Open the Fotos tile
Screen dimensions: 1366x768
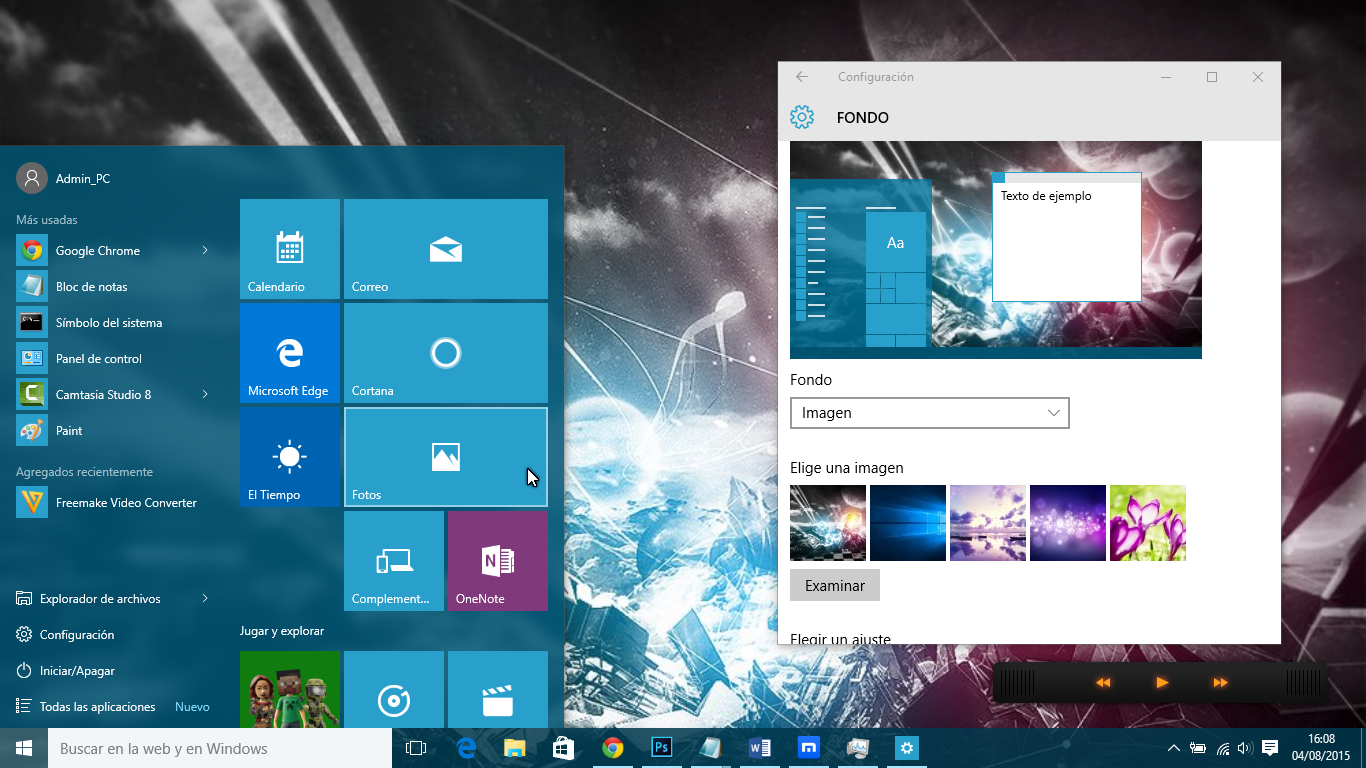445,456
